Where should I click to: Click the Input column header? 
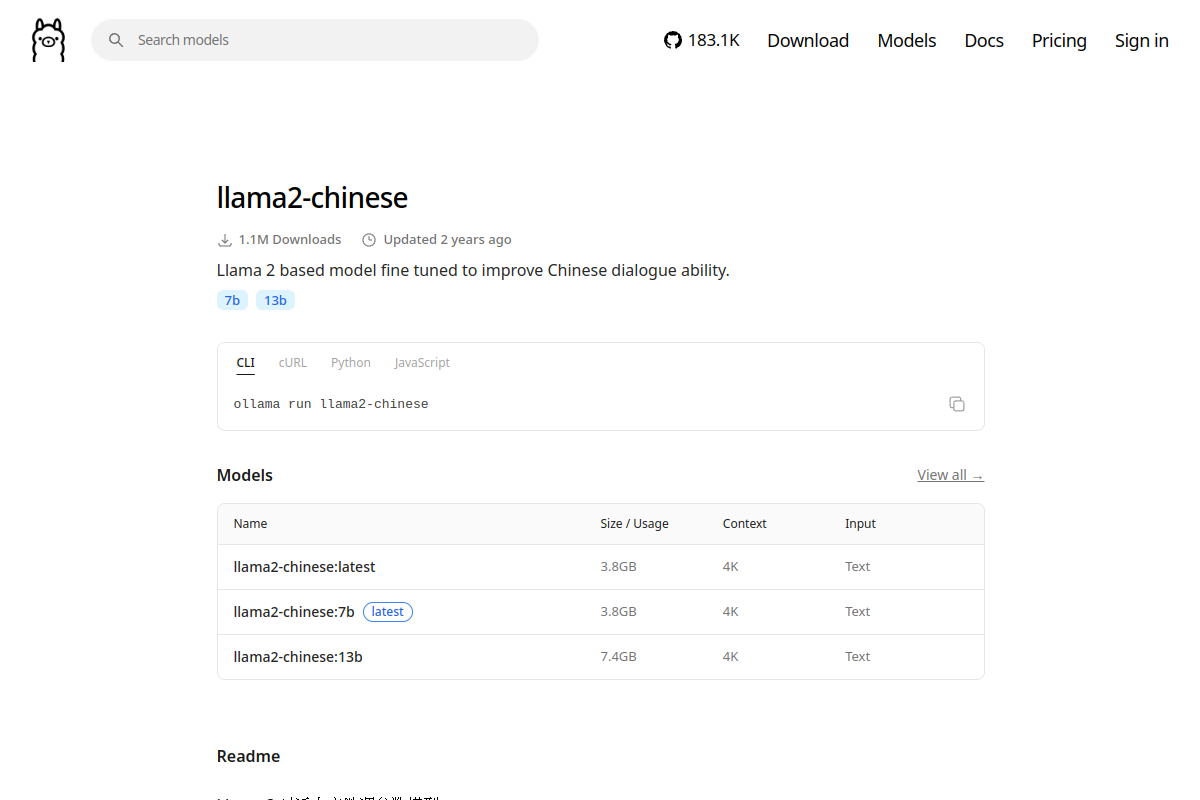860,524
